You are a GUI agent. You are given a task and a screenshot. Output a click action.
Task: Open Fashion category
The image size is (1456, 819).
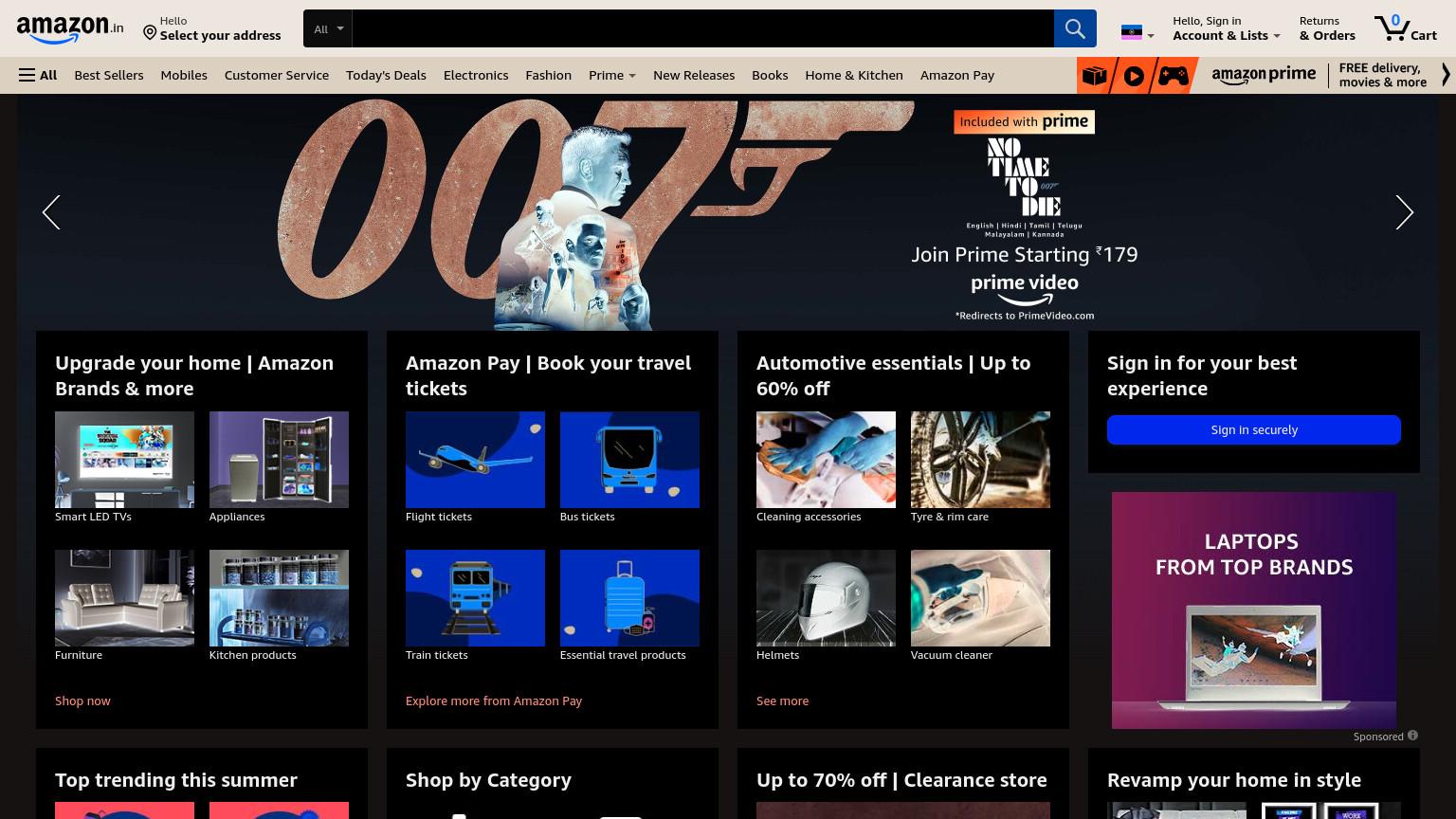[549, 75]
